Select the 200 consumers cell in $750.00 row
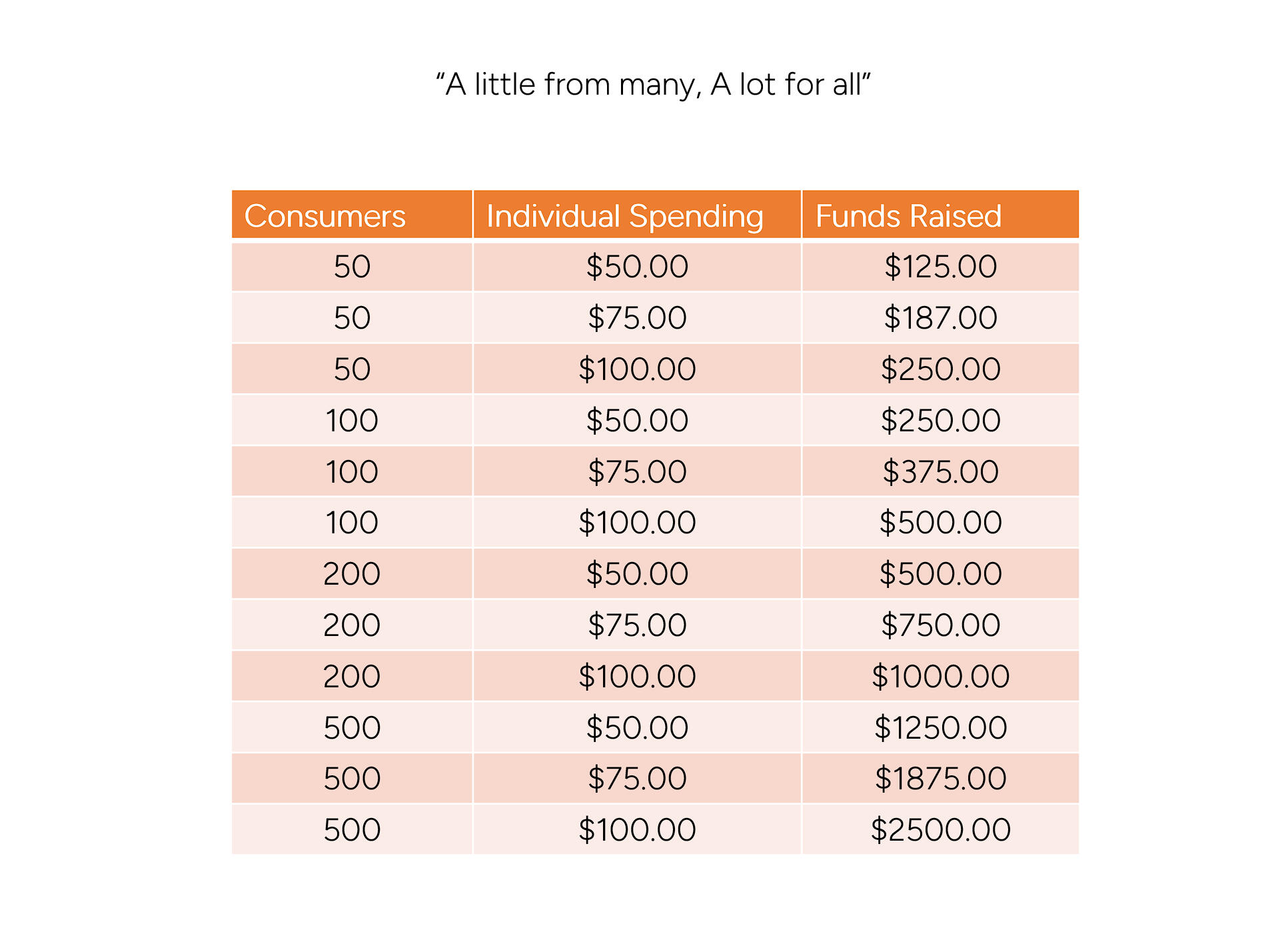 352,625
